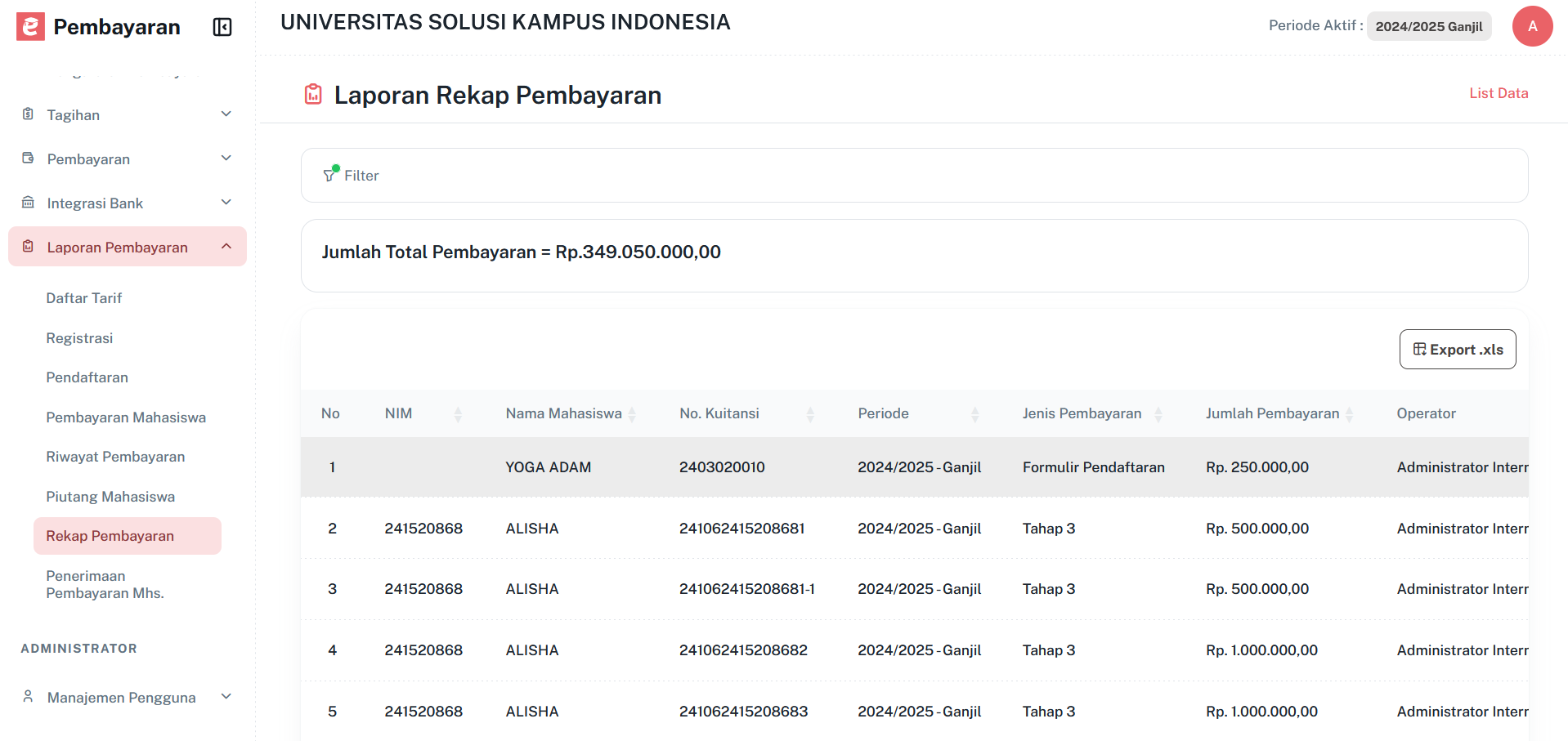Open Penerimaan Pembayaran Mhs. report
The height and width of the screenshot is (741, 1568).
pyautogui.click(x=105, y=584)
